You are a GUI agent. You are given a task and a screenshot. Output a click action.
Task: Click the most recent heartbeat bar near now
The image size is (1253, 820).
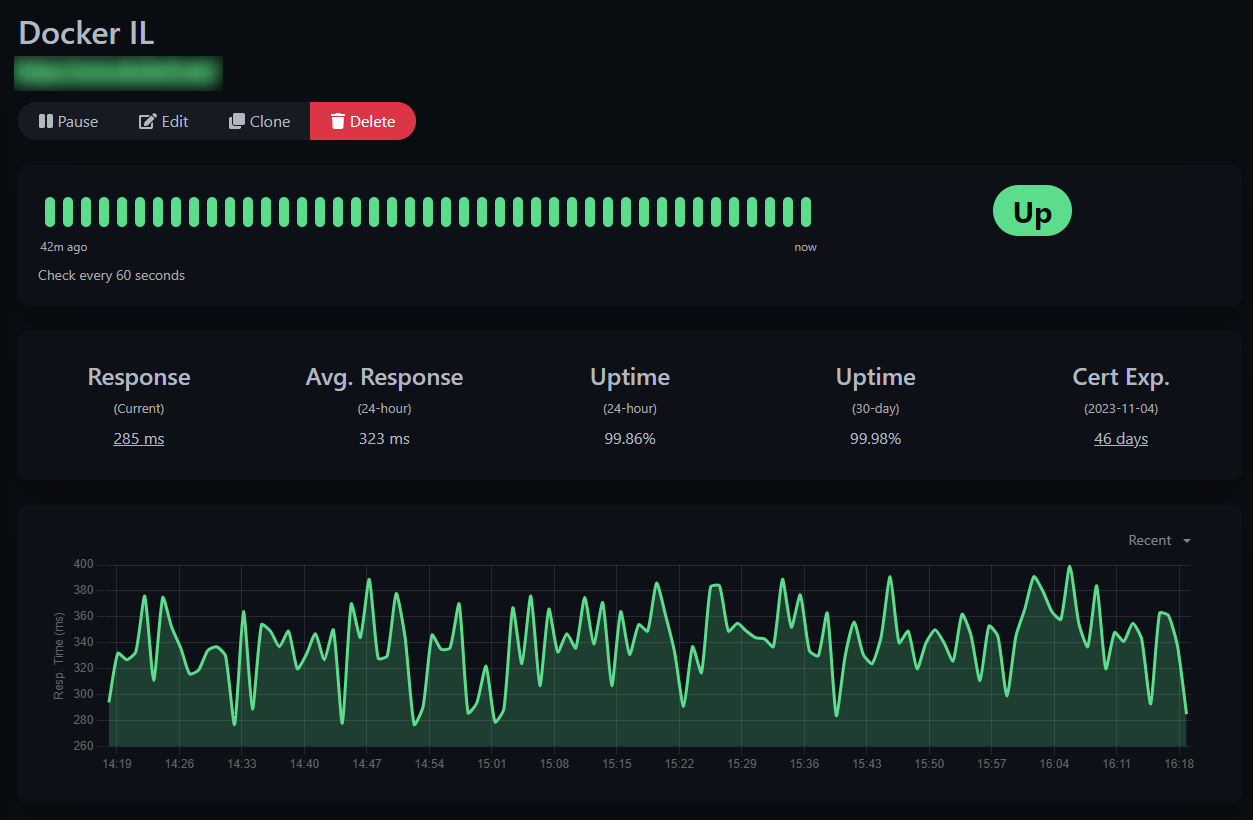[x=805, y=210]
